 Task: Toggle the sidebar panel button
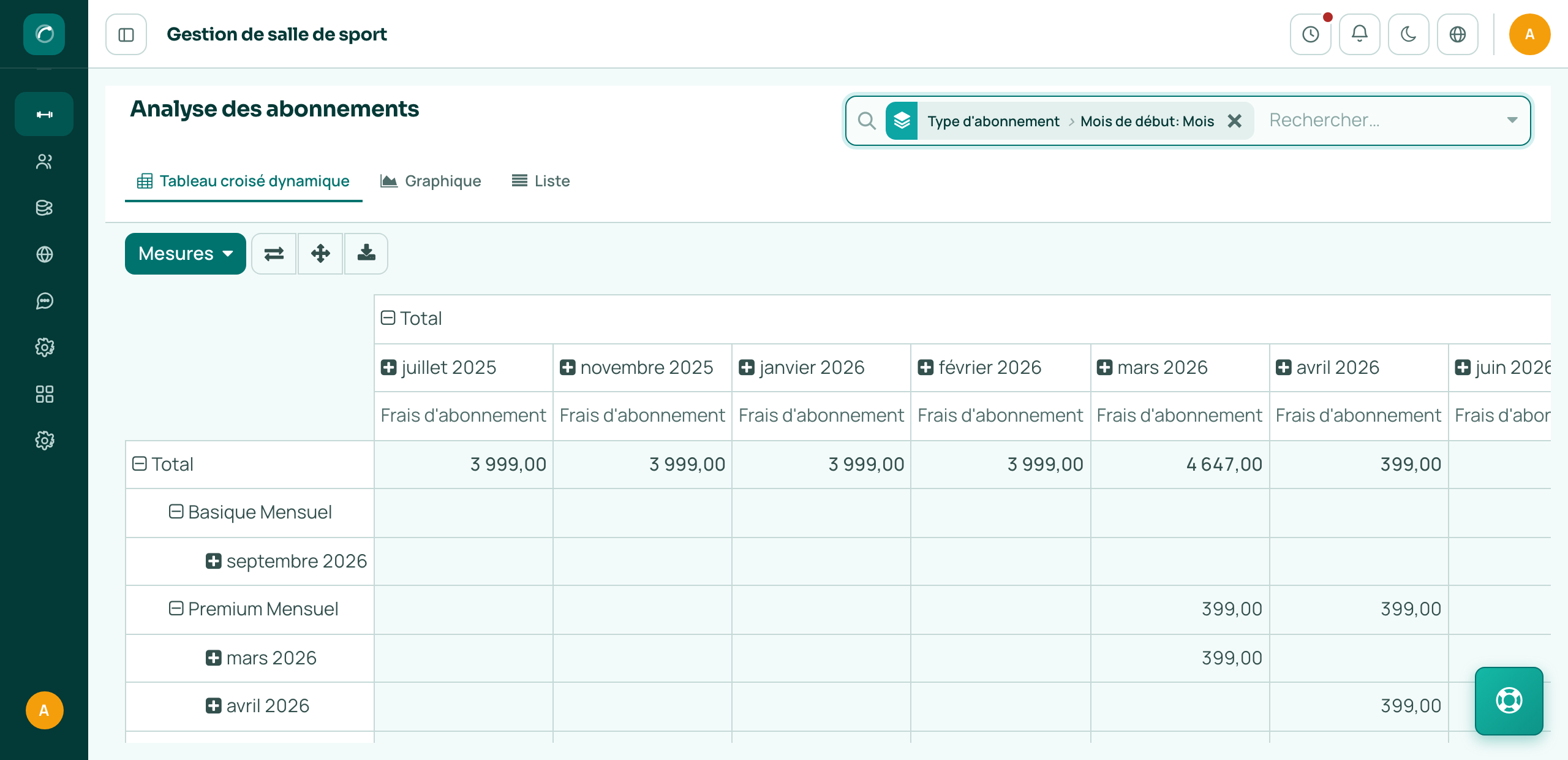[x=126, y=34]
